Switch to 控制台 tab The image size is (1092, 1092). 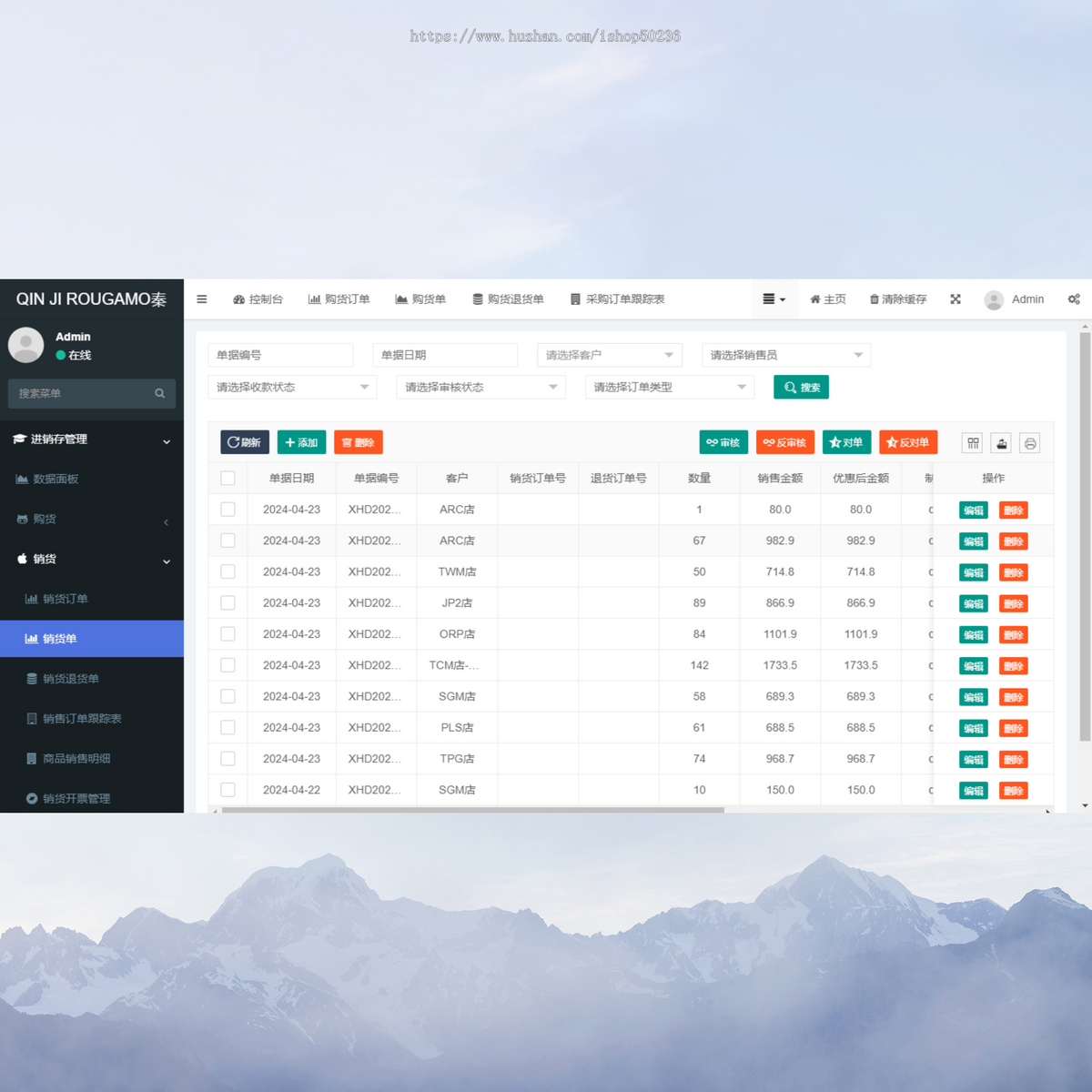(258, 299)
